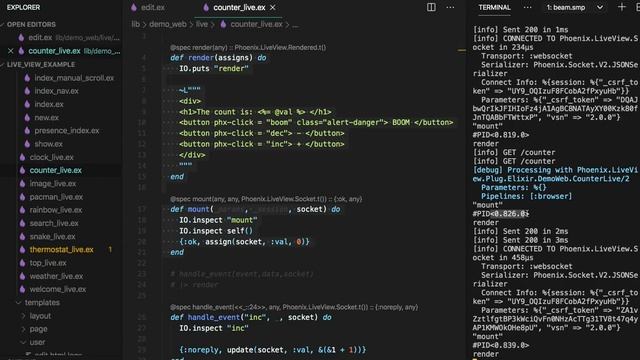Open new.ex file
The width and height of the screenshot is (640, 360).
pos(46,118)
